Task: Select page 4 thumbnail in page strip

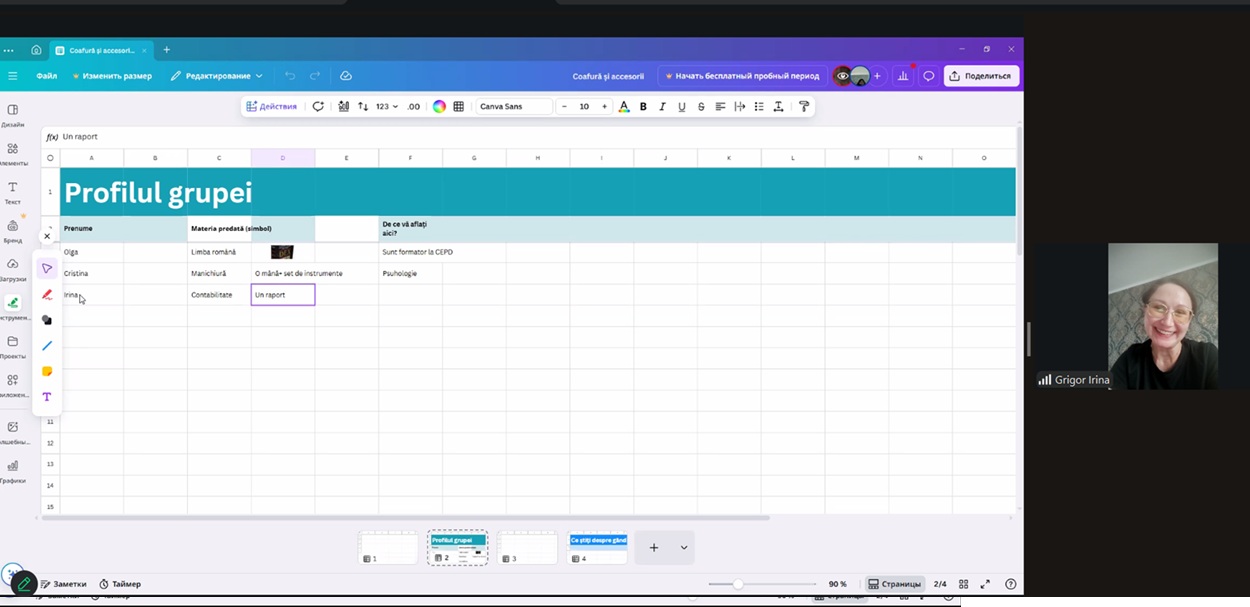Action: (x=598, y=547)
